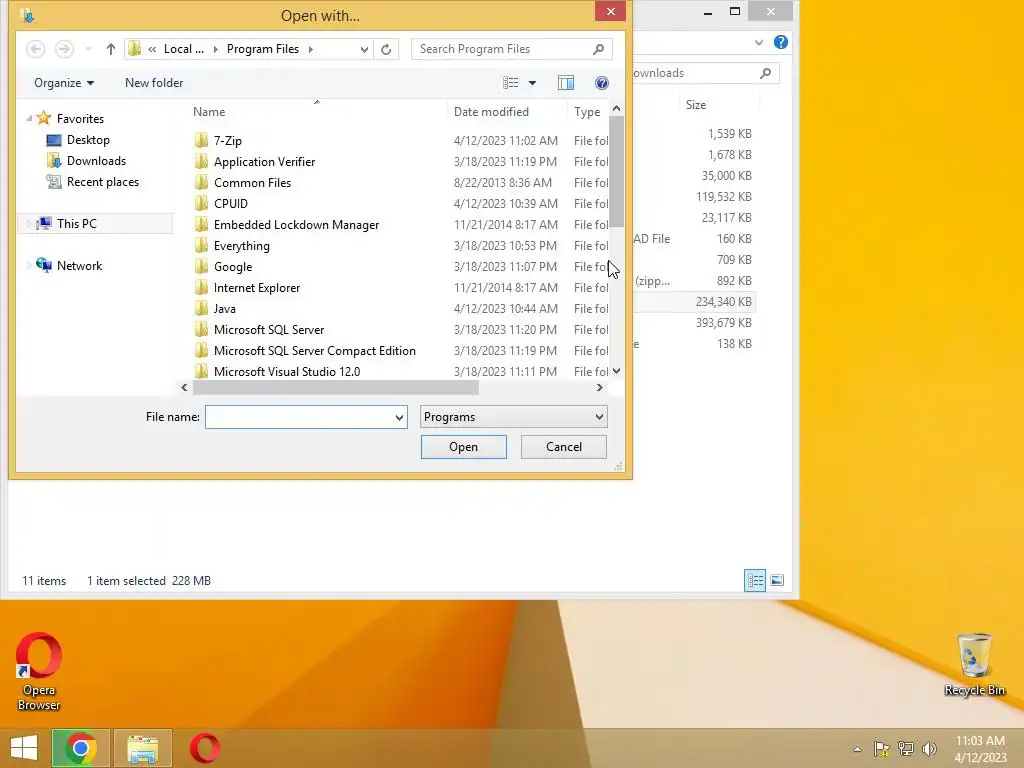Select the Recycle Bin desktop icon
This screenshot has height=768, width=1024.
(x=974, y=665)
